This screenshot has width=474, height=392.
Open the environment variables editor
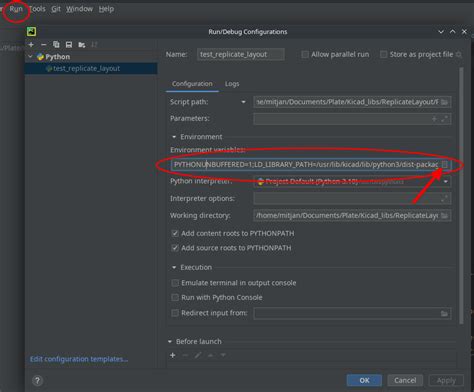coord(445,164)
